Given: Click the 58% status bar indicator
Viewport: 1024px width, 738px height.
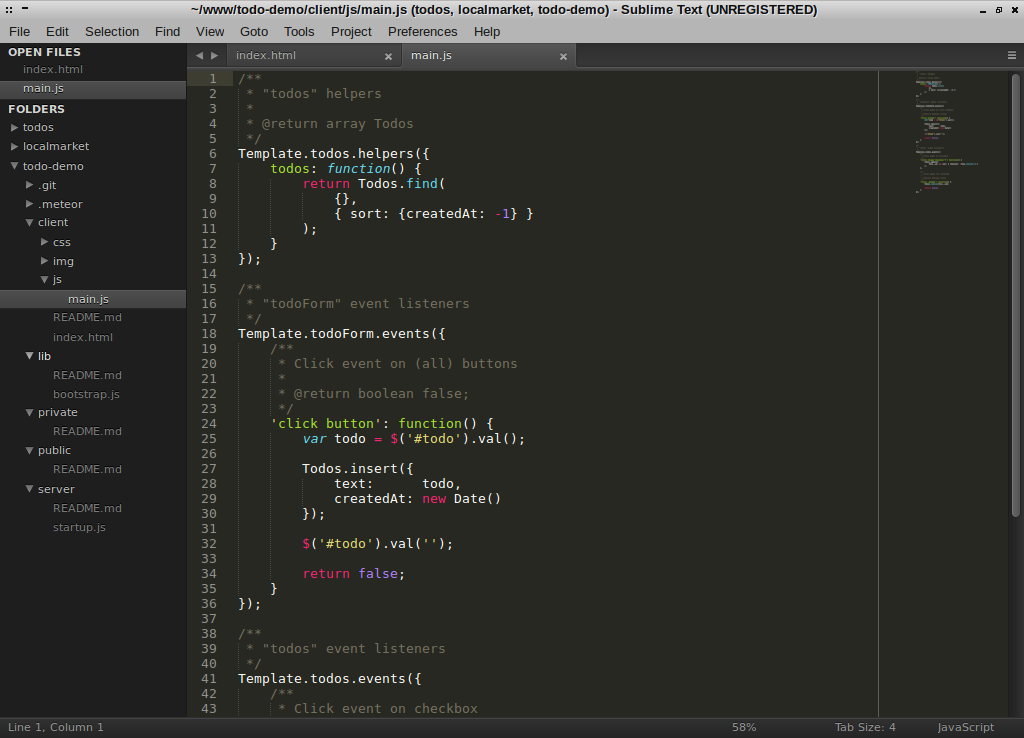Looking at the screenshot, I should coord(744,727).
